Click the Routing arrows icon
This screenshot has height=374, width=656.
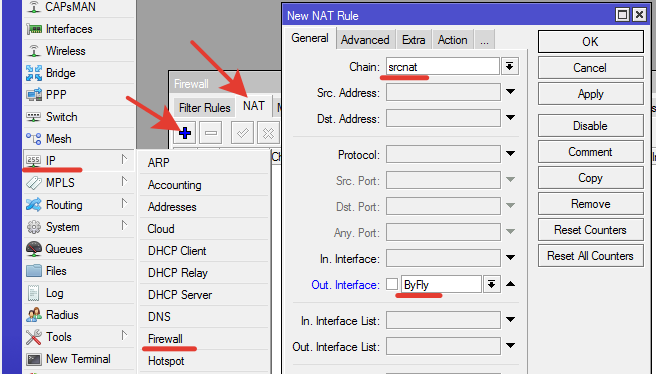pos(34,205)
